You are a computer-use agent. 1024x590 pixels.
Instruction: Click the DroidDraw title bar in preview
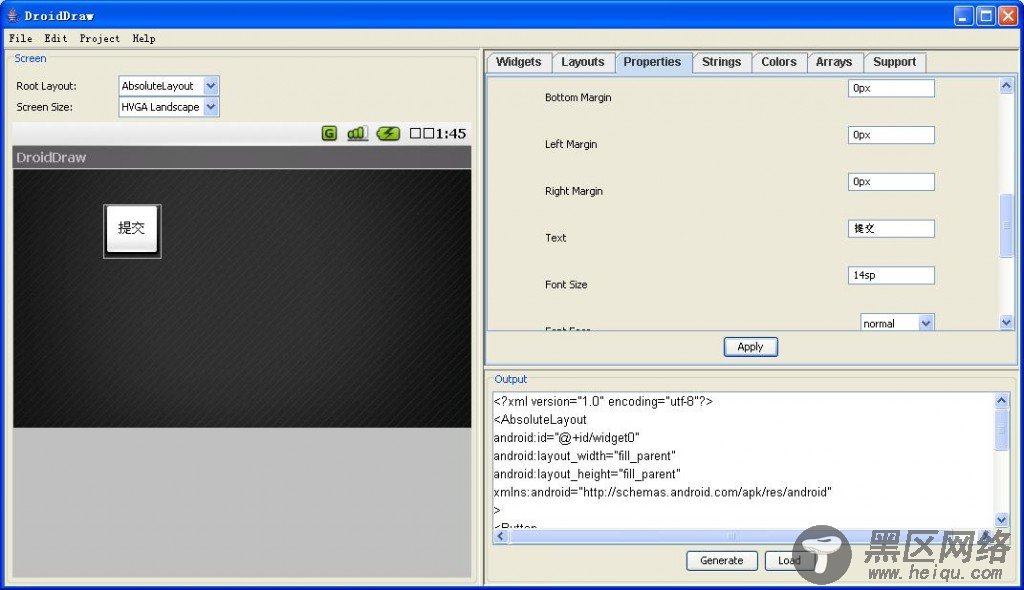point(242,157)
